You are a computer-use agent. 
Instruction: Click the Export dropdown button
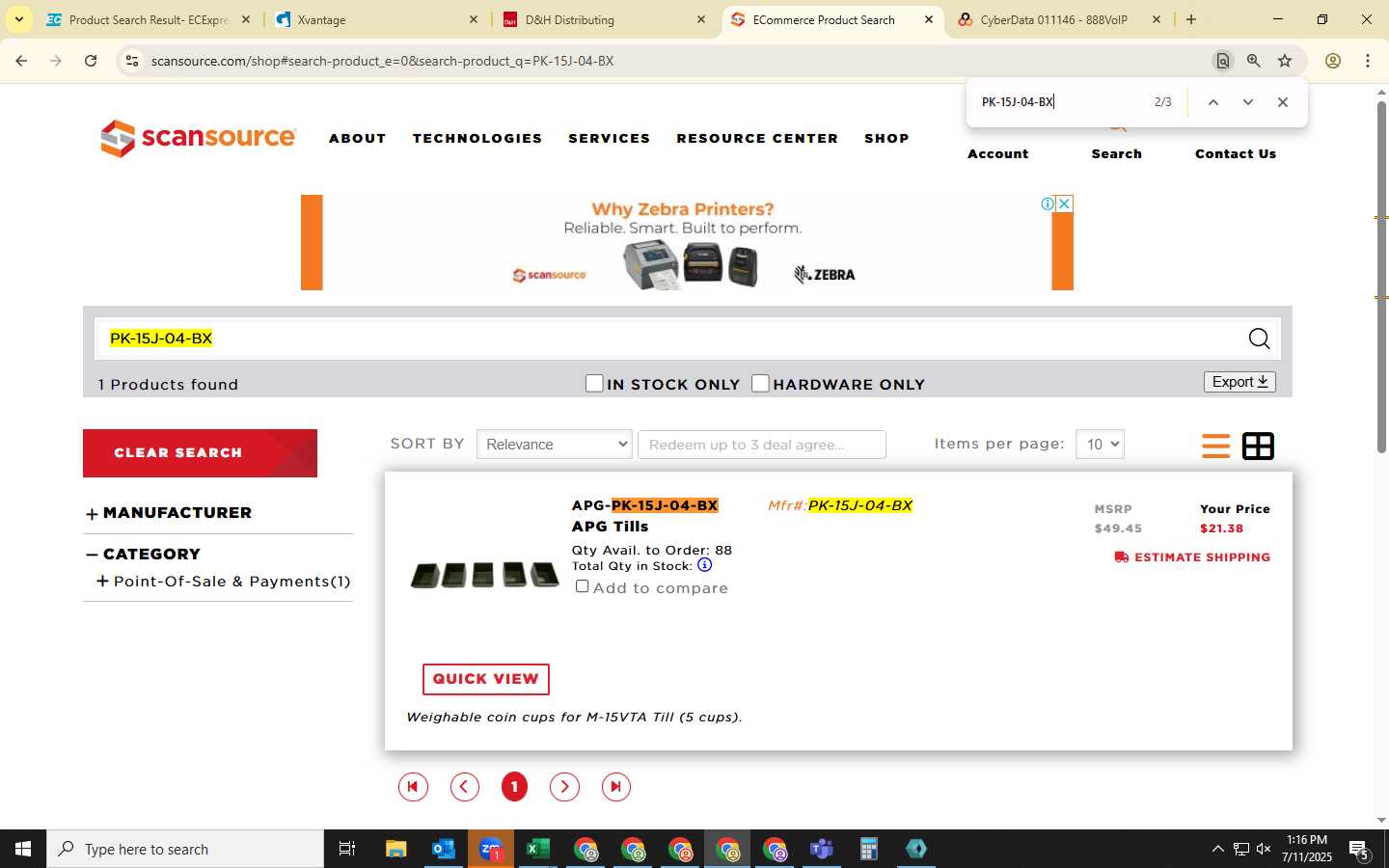[1239, 382]
